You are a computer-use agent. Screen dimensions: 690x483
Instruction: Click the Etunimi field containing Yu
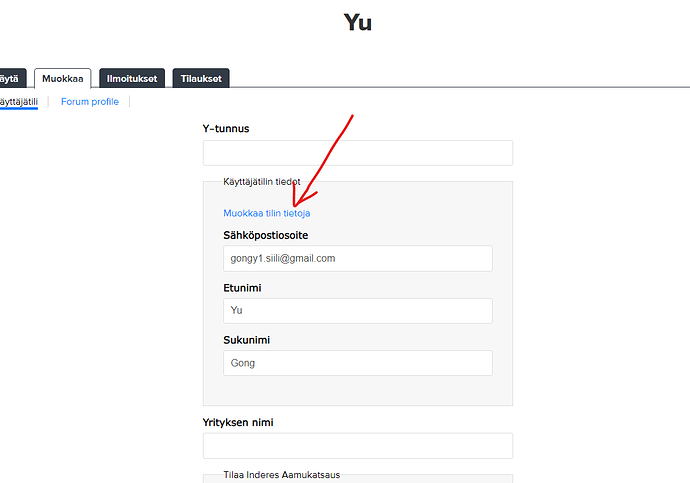[x=357, y=310]
